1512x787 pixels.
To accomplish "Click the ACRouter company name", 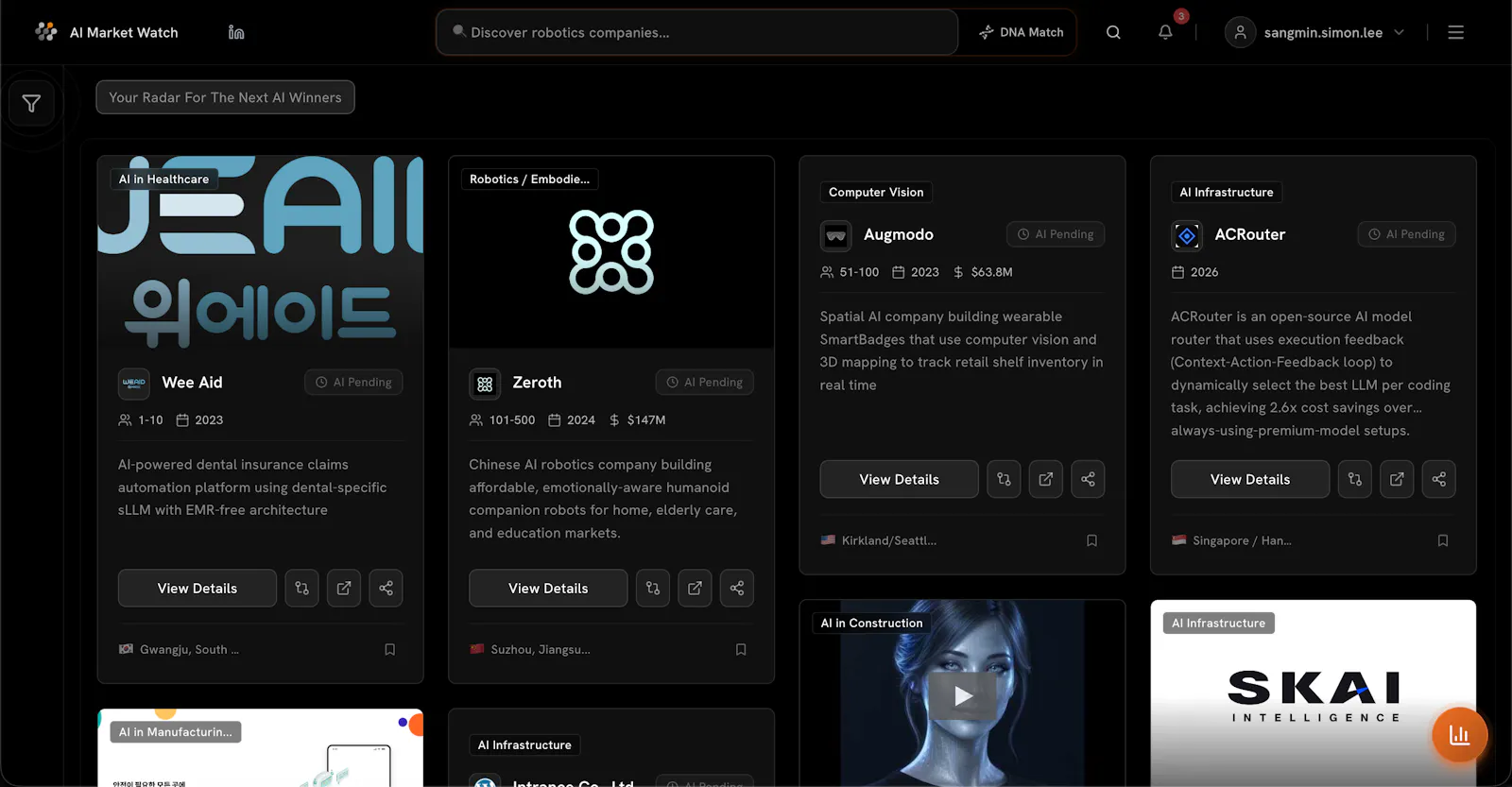I will point(1249,234).
